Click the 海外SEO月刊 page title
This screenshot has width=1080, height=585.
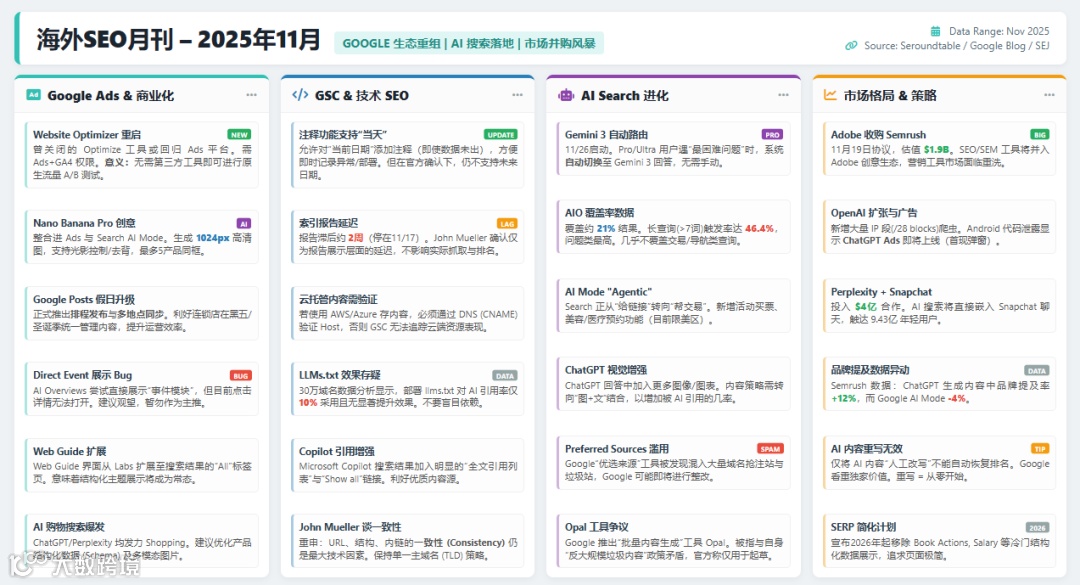[178, 39]
